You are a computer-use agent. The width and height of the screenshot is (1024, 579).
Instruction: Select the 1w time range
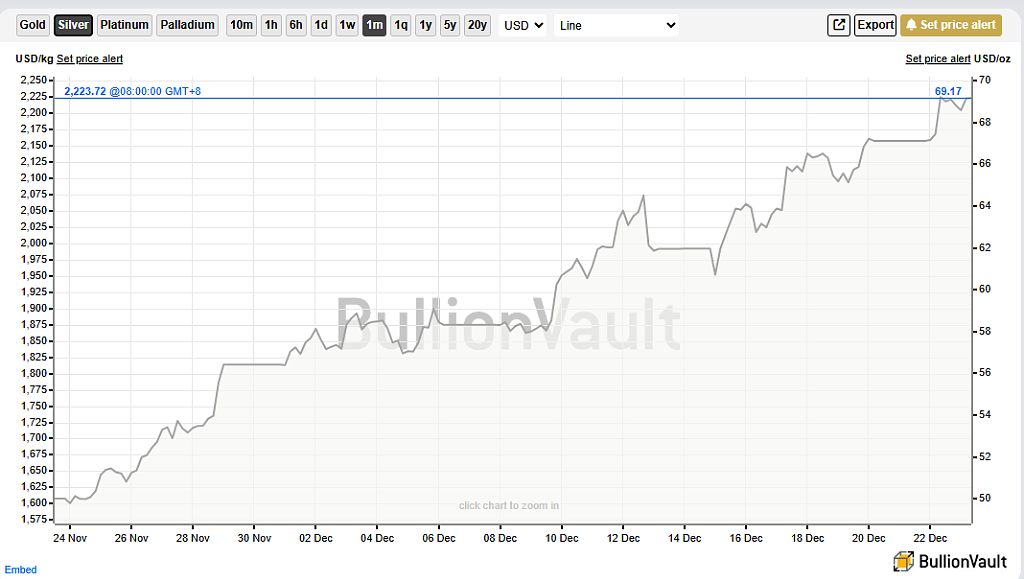347,25
